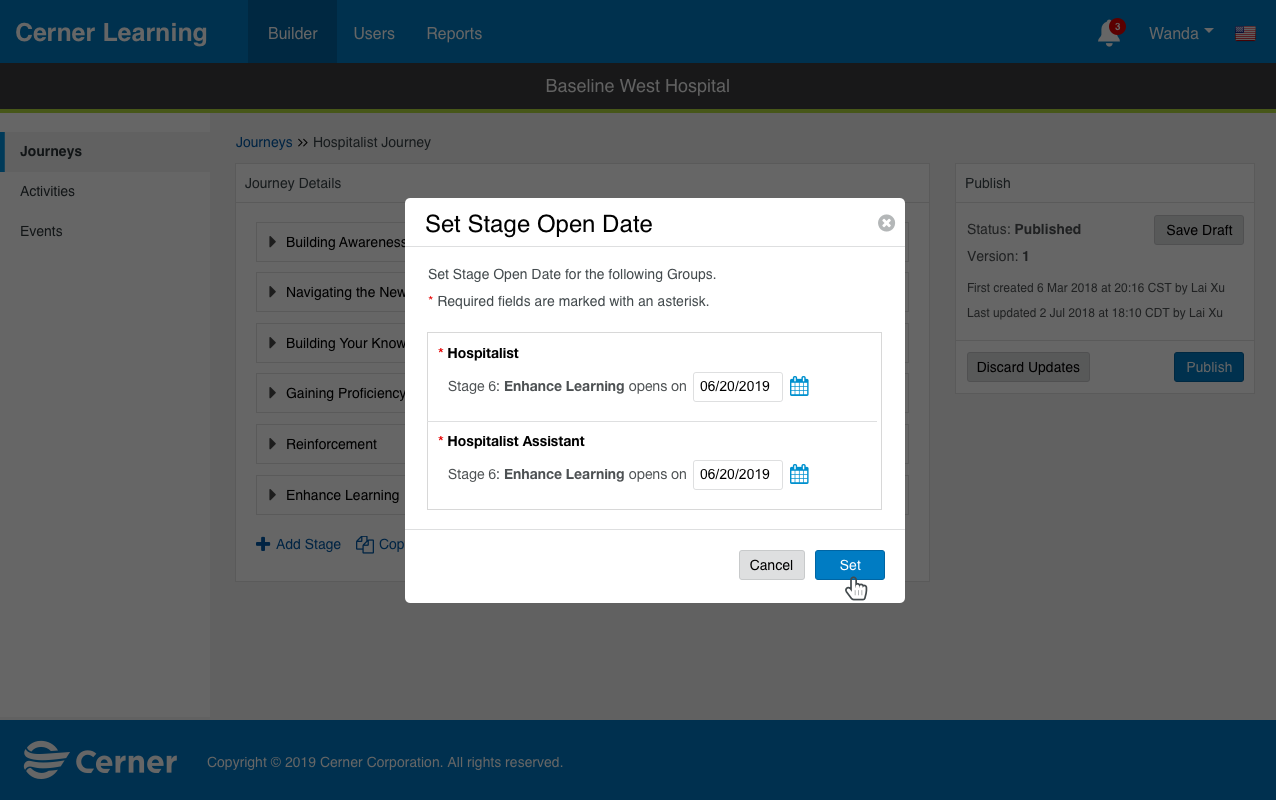Click the Cerner Learning brand title
This screenshot has height=800, width=1276.
[111, 33]
